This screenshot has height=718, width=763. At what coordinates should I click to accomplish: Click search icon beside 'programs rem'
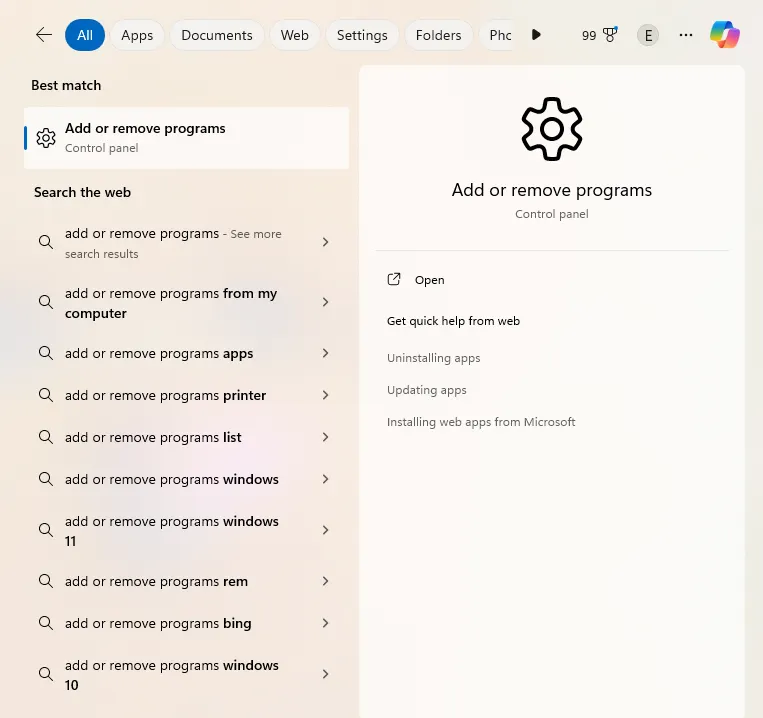click(46, 581)
